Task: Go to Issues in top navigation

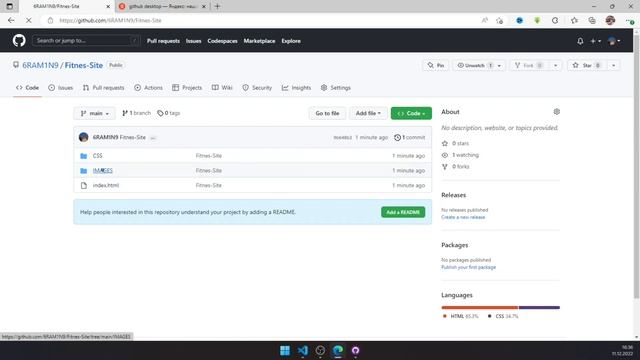Action: point(193,41)
